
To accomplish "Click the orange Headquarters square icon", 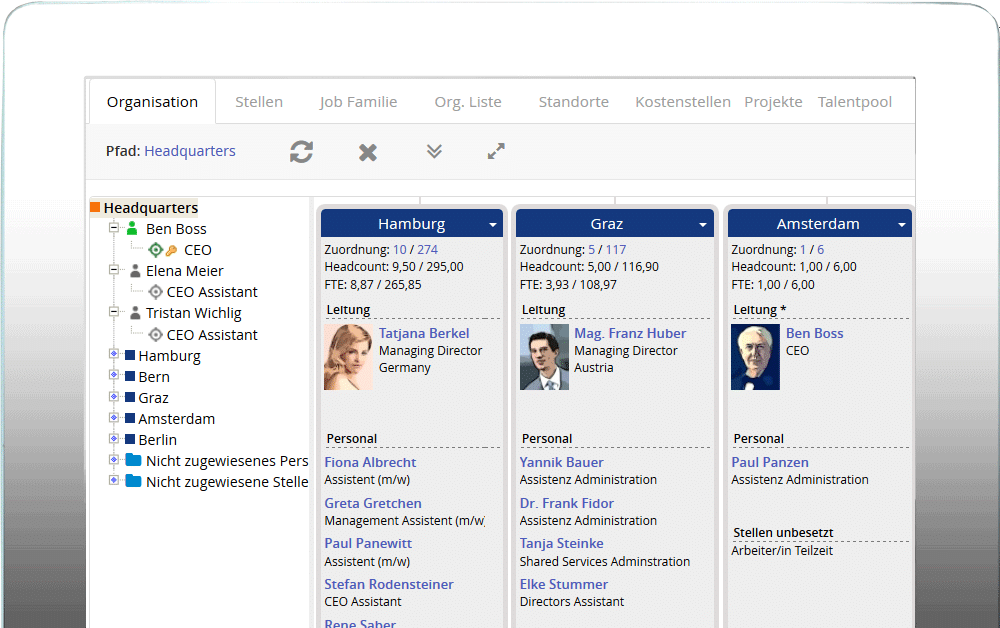I will click(95, 207).
